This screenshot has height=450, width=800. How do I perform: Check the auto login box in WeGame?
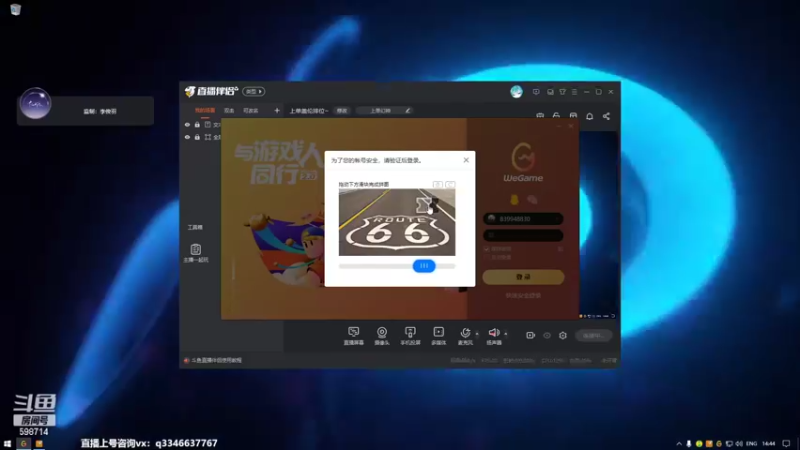(x=486, y=257)
